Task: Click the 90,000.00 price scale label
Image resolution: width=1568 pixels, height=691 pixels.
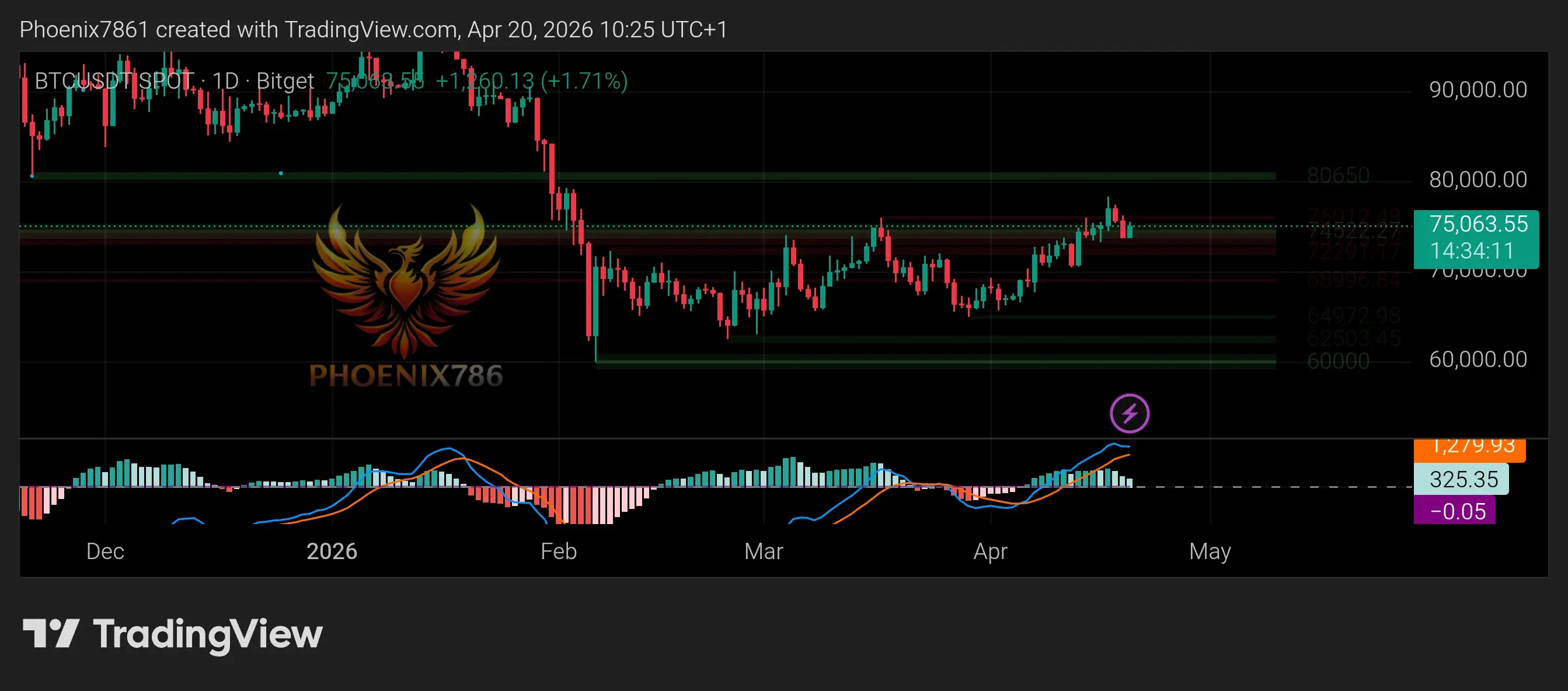Action: point(1478,90)
